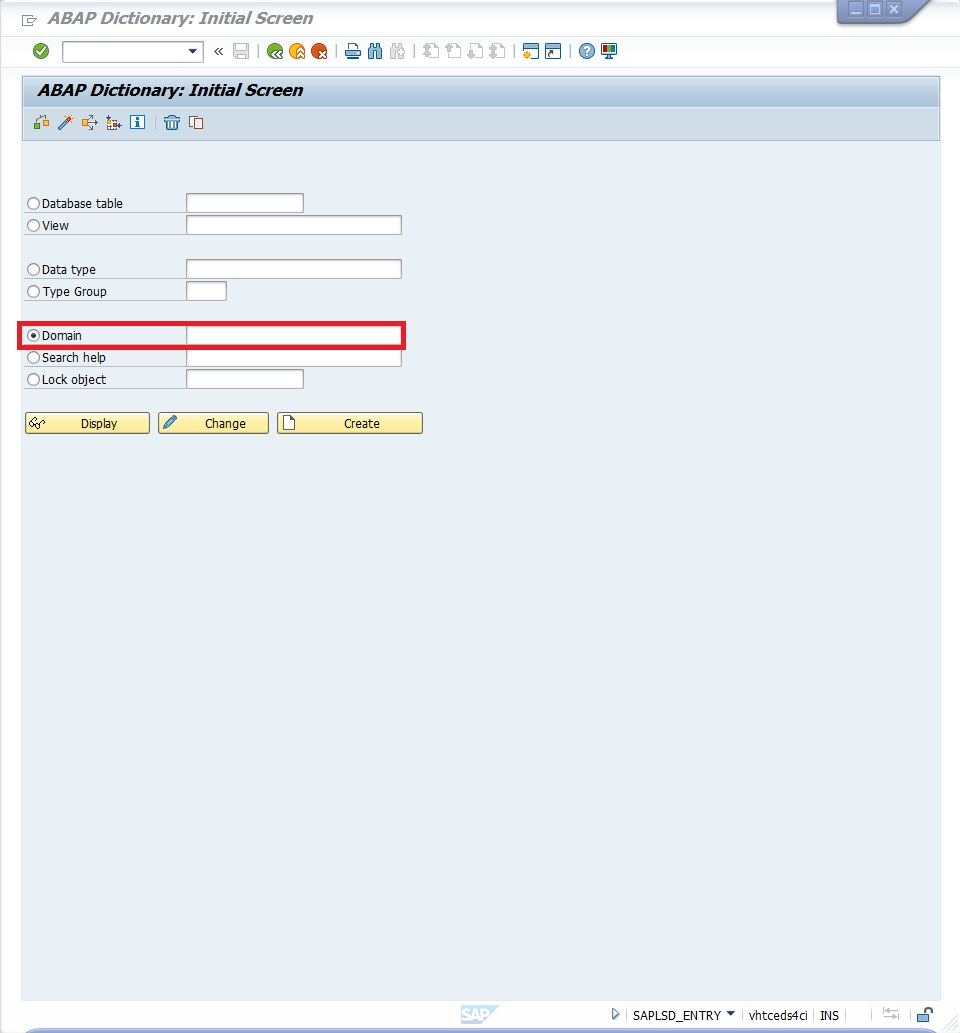Click the Copy icon beside trash can
Viewport: 960px width, 1033px height.
[196, 123]
